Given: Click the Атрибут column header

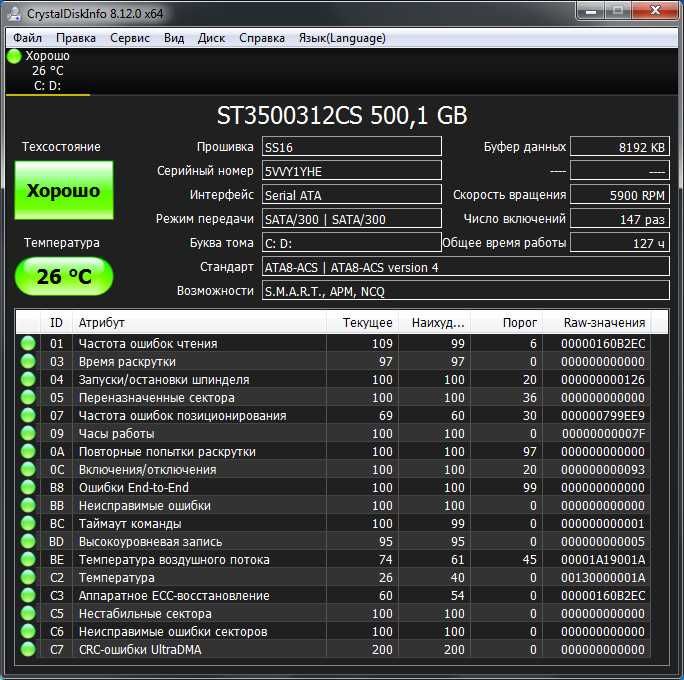Looking at the screenshot, I should [x=199, y=322].
